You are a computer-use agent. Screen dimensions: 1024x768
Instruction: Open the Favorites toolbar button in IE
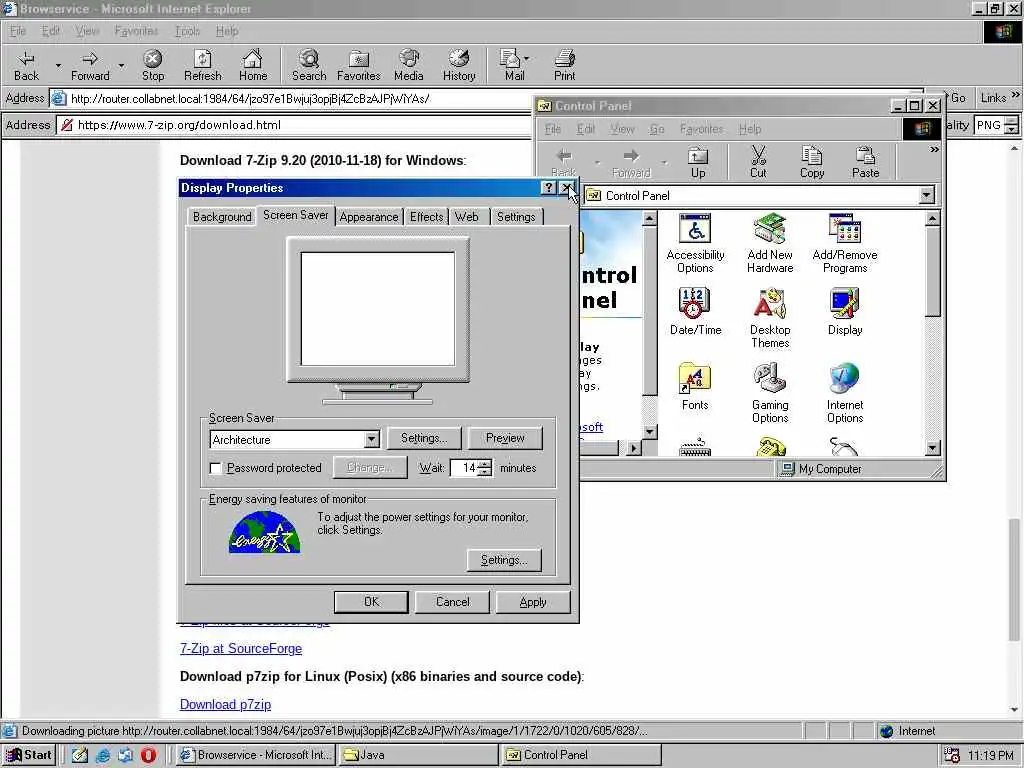pyautogui.click(x=359, y=65)
